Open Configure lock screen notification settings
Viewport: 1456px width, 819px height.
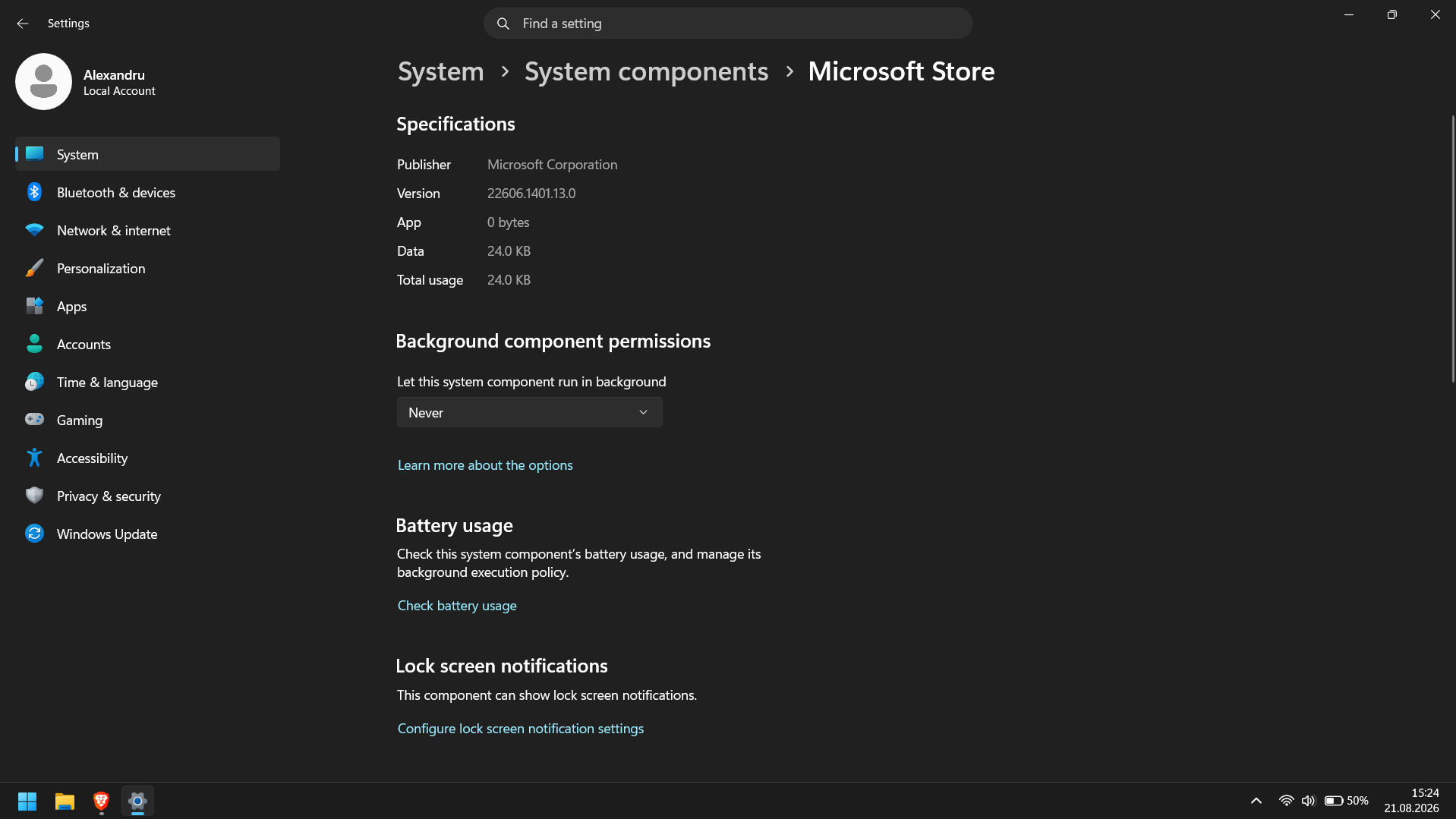[x=521, y=729]
